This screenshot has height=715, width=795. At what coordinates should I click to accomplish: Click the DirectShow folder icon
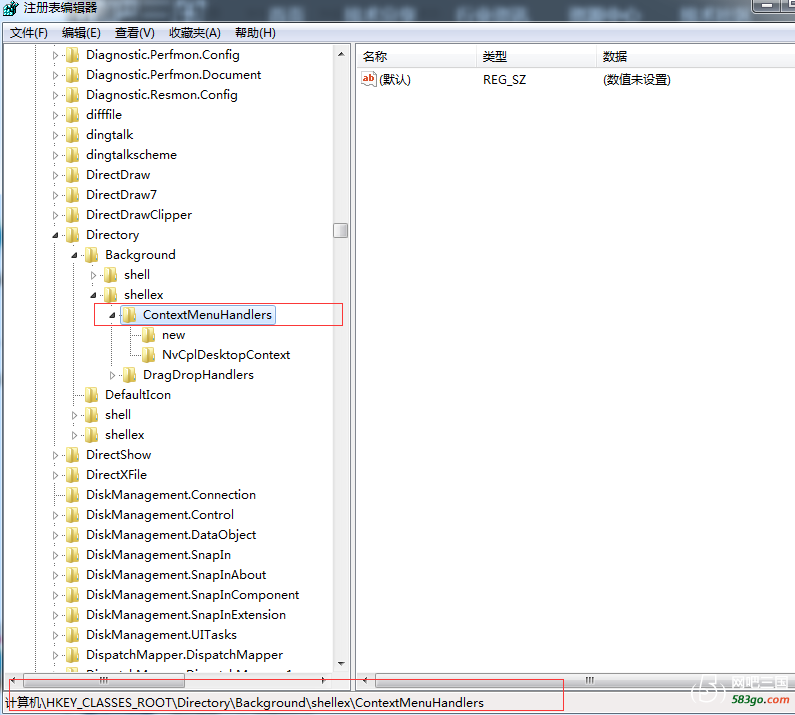(x=72, y=455)
